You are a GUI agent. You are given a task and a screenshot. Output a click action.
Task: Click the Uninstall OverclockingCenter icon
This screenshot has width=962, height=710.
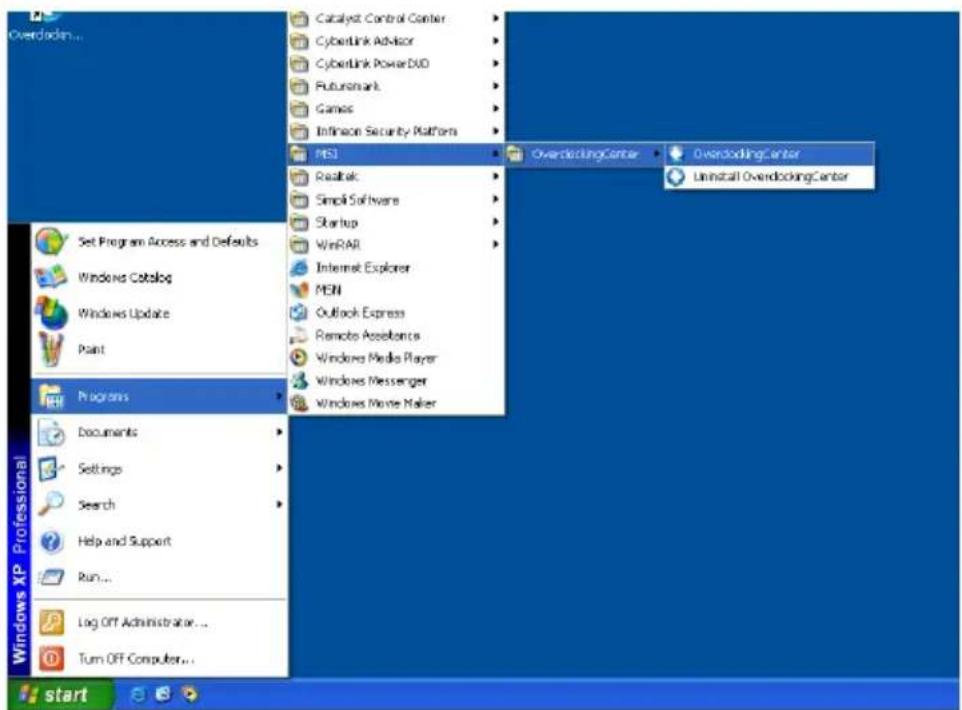click(x=676, y=177)
